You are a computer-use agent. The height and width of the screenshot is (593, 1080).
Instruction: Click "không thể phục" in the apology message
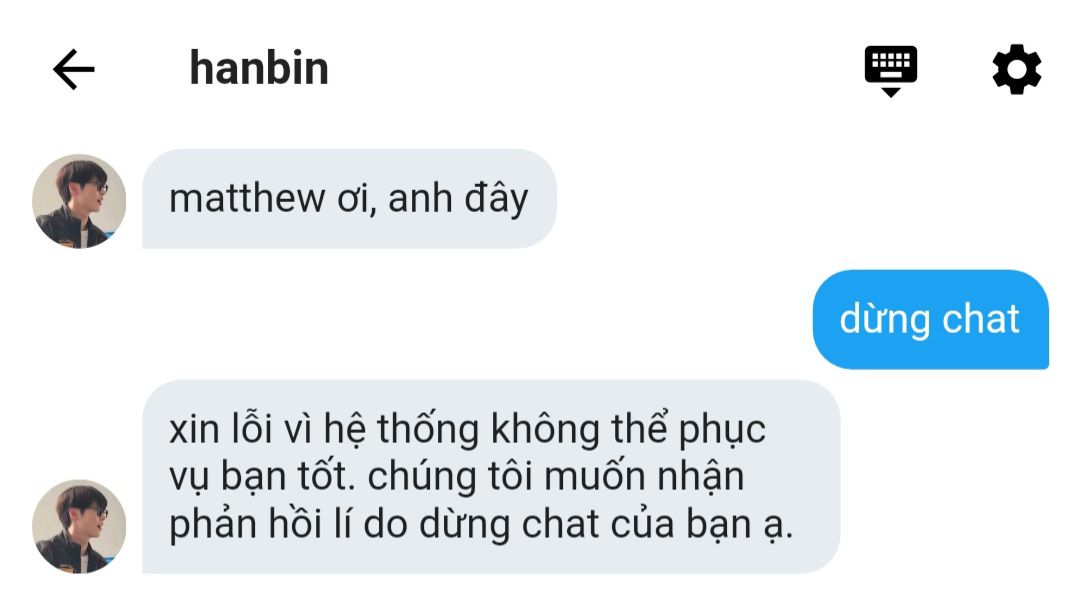pos(628,431)
